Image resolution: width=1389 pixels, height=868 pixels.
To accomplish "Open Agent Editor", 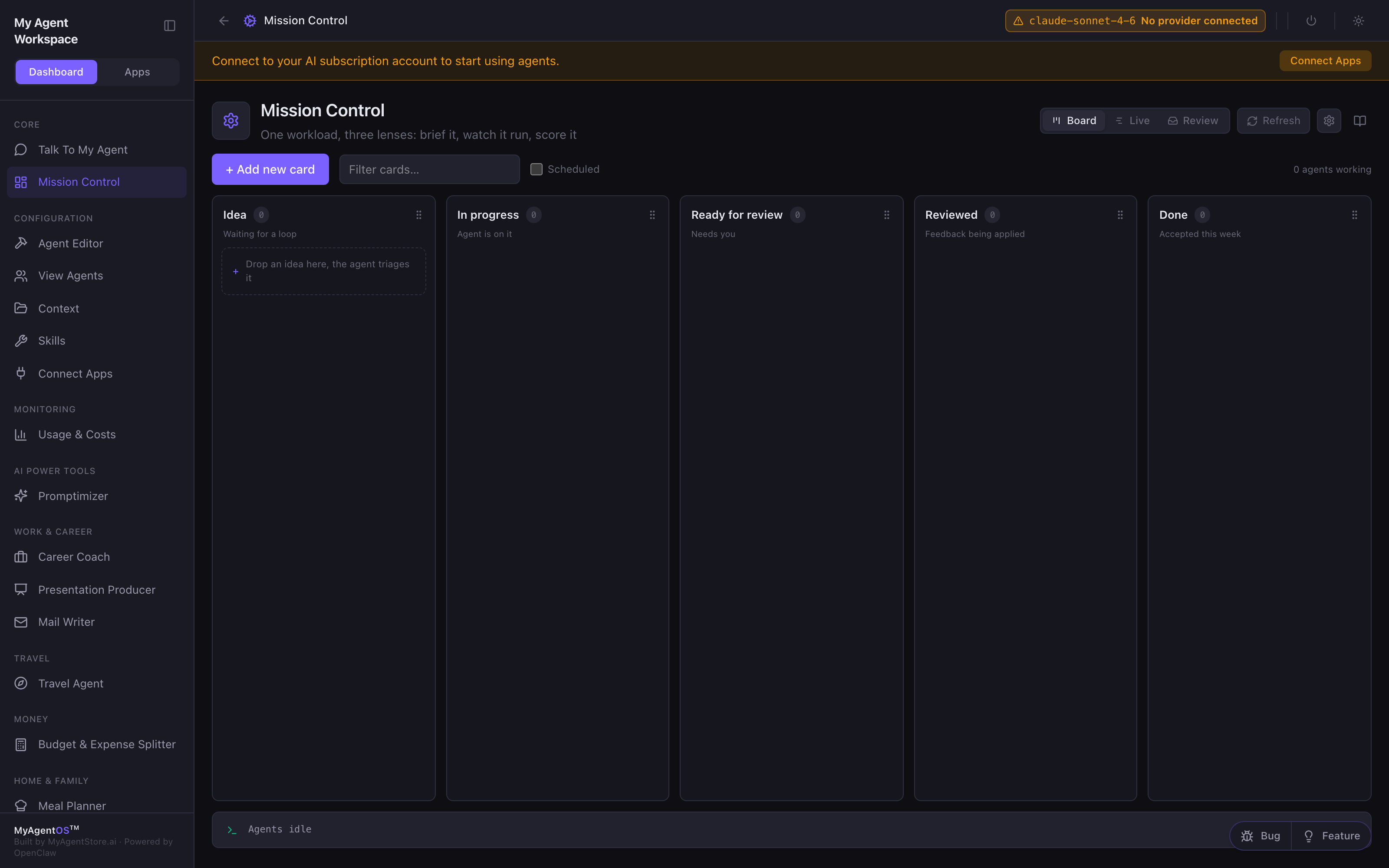I will (96, 243).
